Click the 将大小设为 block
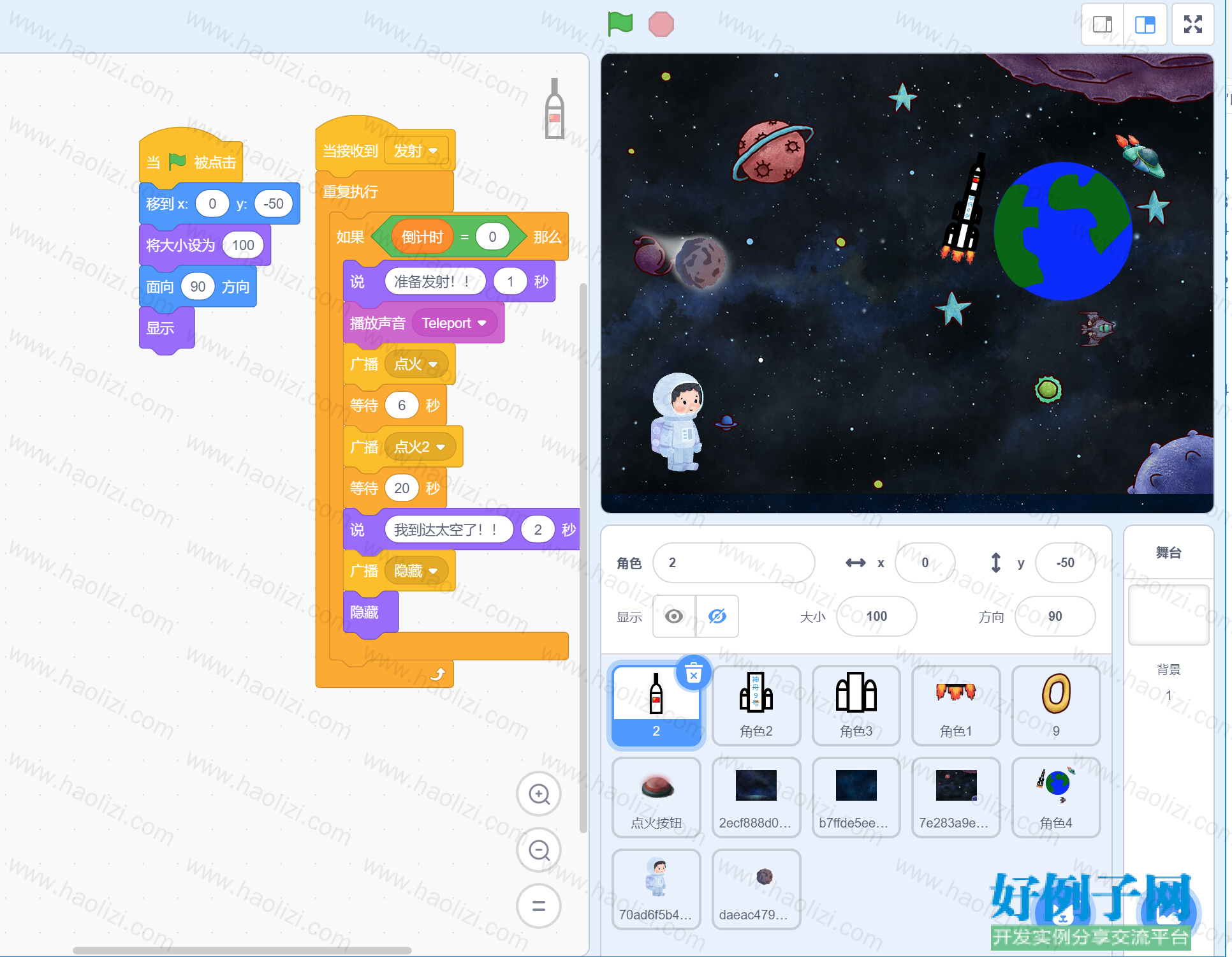Image resolution: width=1232 pixels, height=957 pixels. 205,245
